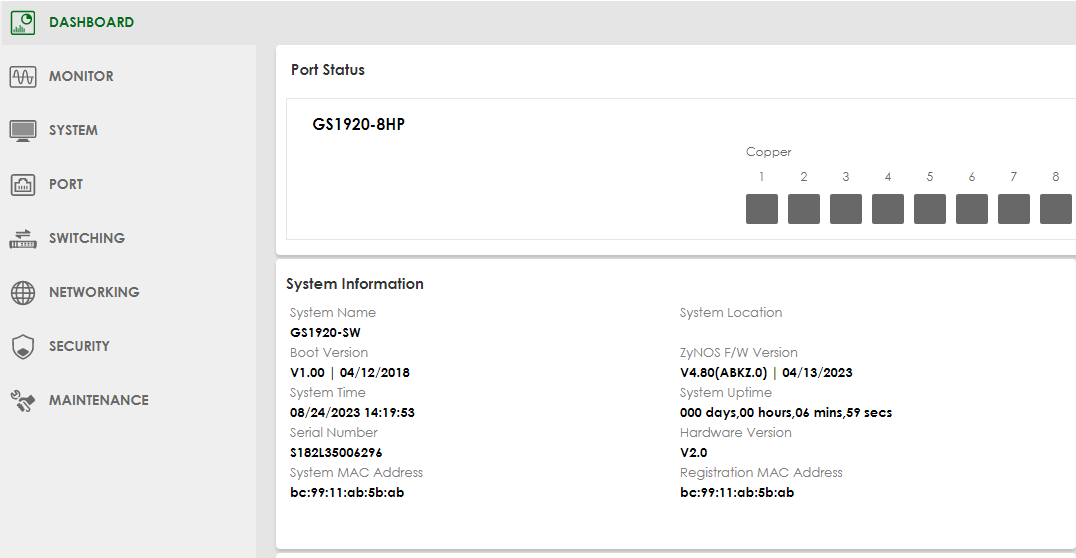Click the Monitor waveform icon
The image size is (1076, 558).
point(23,76)
